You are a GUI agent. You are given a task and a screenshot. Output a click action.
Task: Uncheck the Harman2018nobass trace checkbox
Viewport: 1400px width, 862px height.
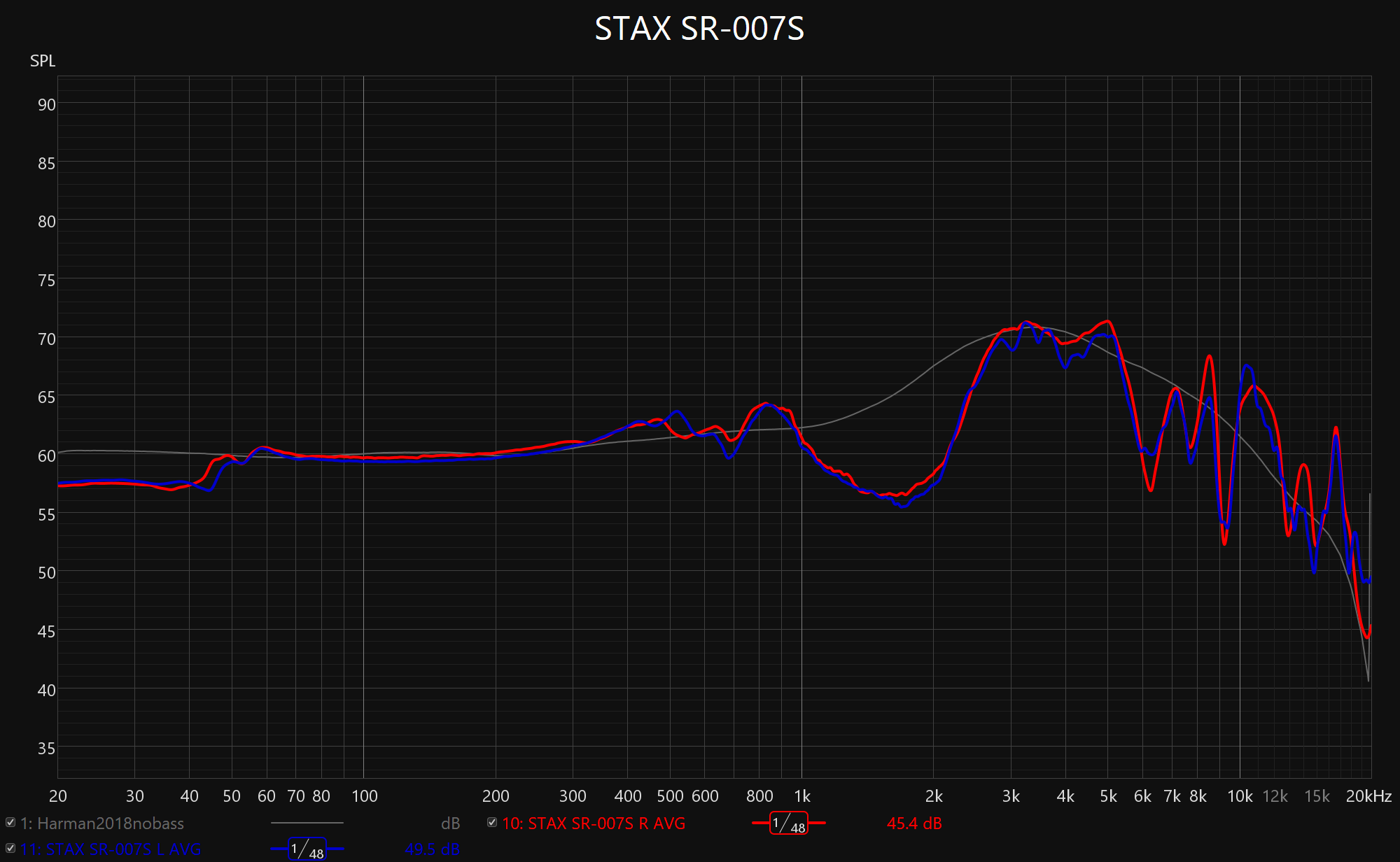tap(10, 822)
